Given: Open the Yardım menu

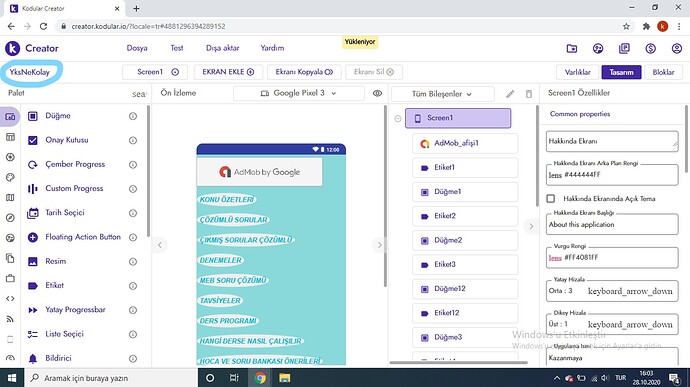Looking at the screenshot, I should [272, 48].
